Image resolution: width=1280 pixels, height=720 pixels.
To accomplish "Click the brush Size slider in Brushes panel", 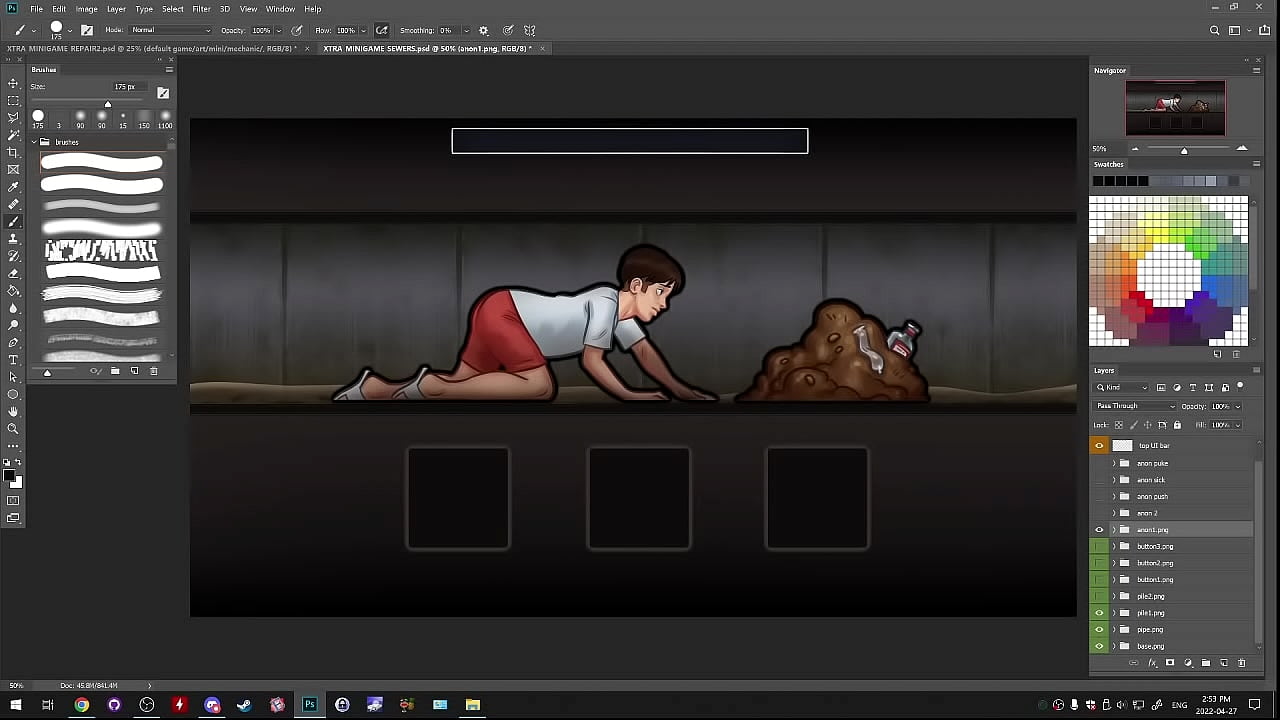I will [x=108, y=104].
